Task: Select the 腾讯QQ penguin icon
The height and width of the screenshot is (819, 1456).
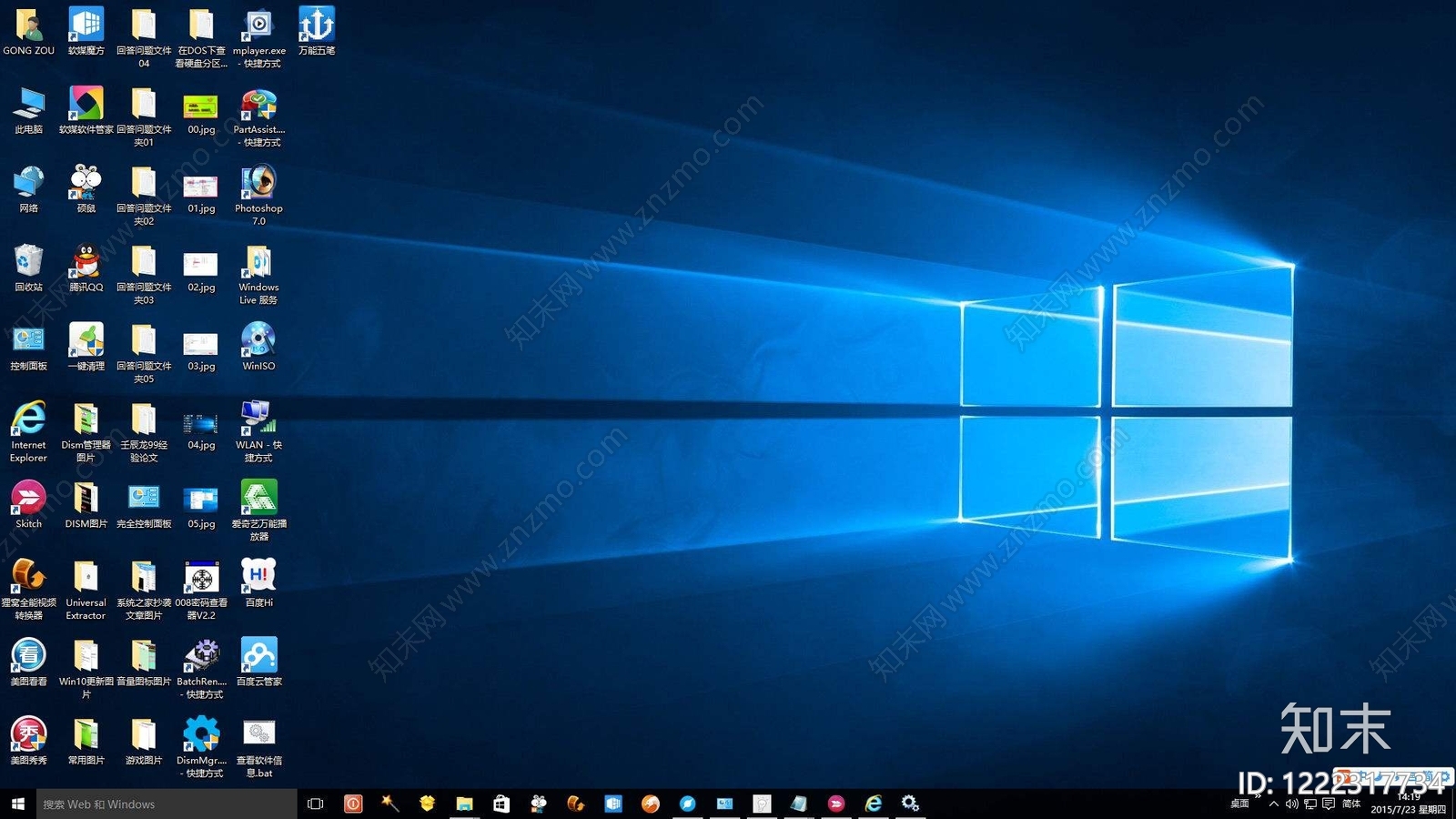Action: click(86, 268)
